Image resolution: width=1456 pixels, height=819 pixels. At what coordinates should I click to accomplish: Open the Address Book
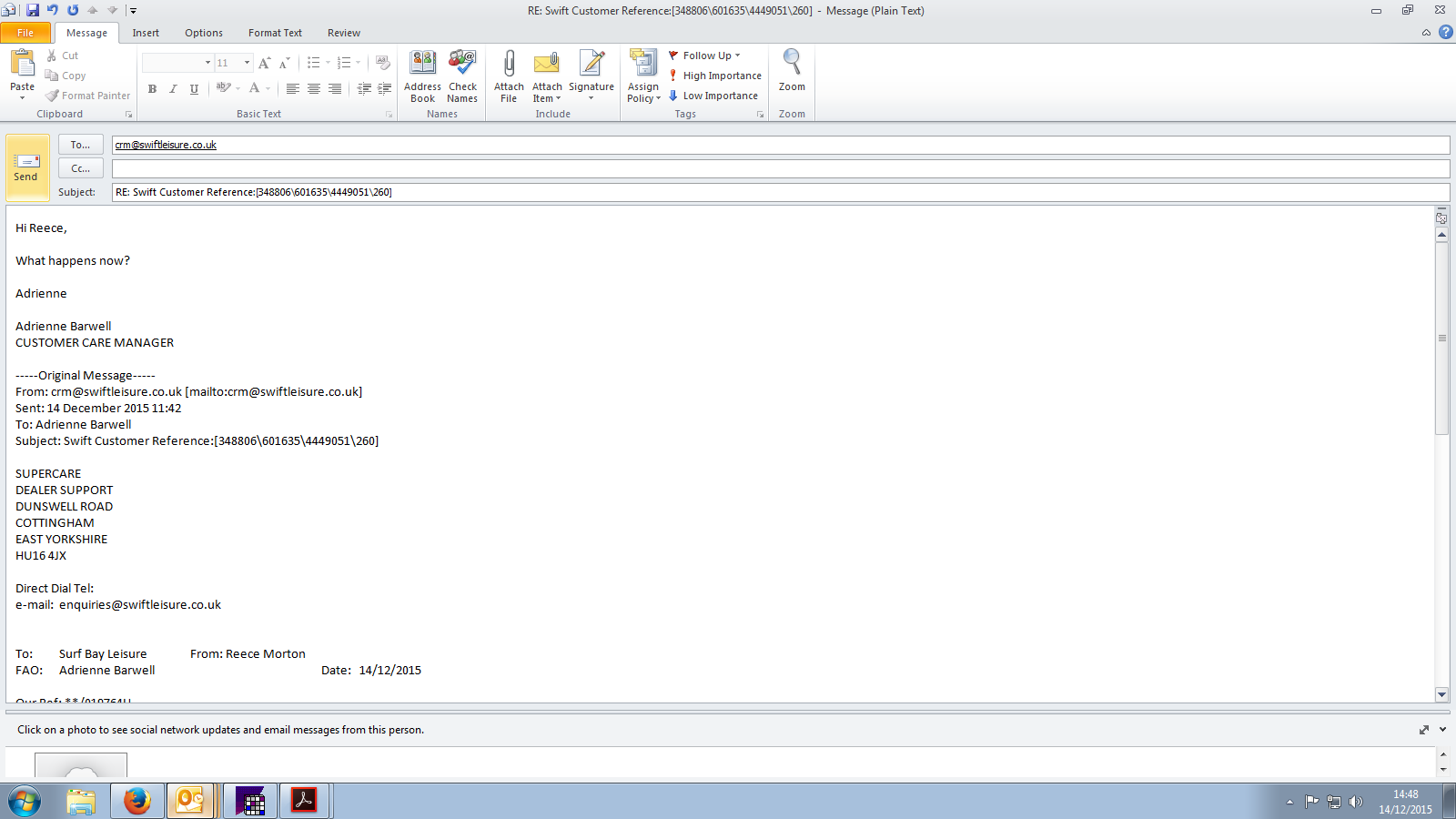tap(422, 76)
